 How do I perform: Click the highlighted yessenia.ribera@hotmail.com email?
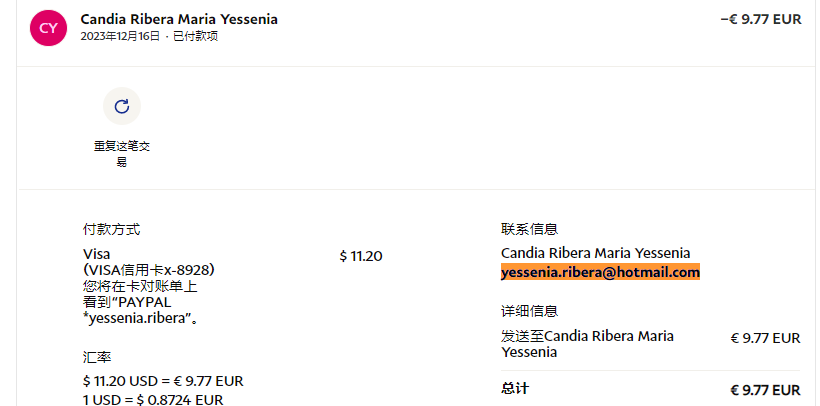(x=600, y=272)
